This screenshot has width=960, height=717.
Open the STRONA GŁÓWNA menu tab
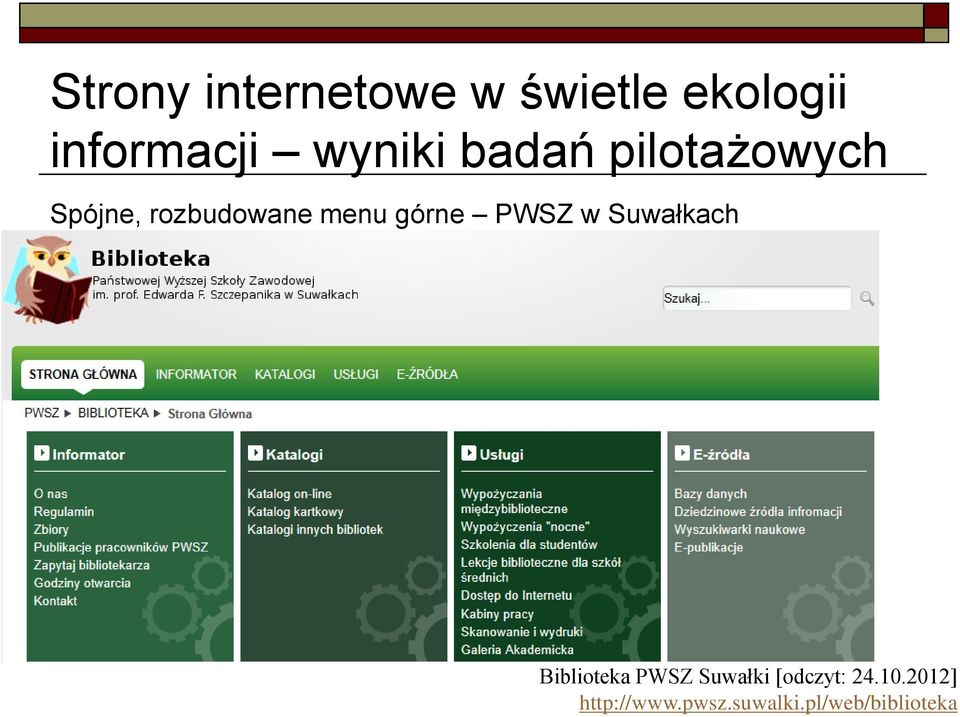tap(83, 374)
